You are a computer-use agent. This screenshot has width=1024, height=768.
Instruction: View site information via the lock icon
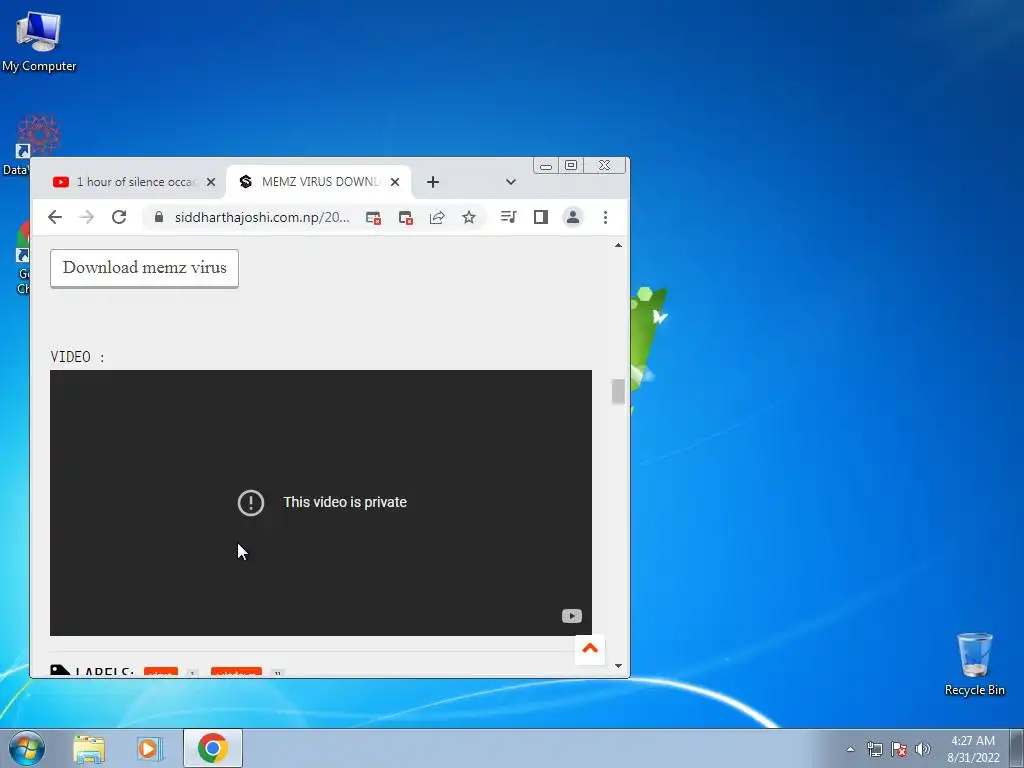point(159,217)
